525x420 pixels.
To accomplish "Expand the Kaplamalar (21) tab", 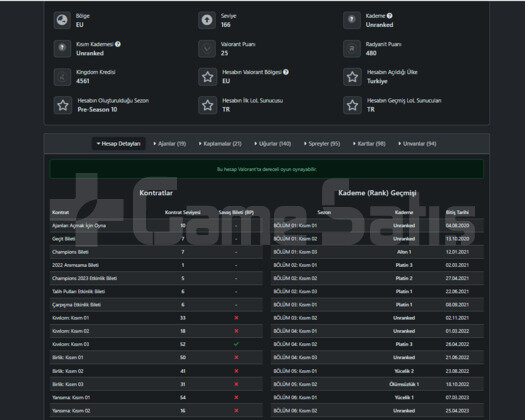I will click(x=220, y=144).
